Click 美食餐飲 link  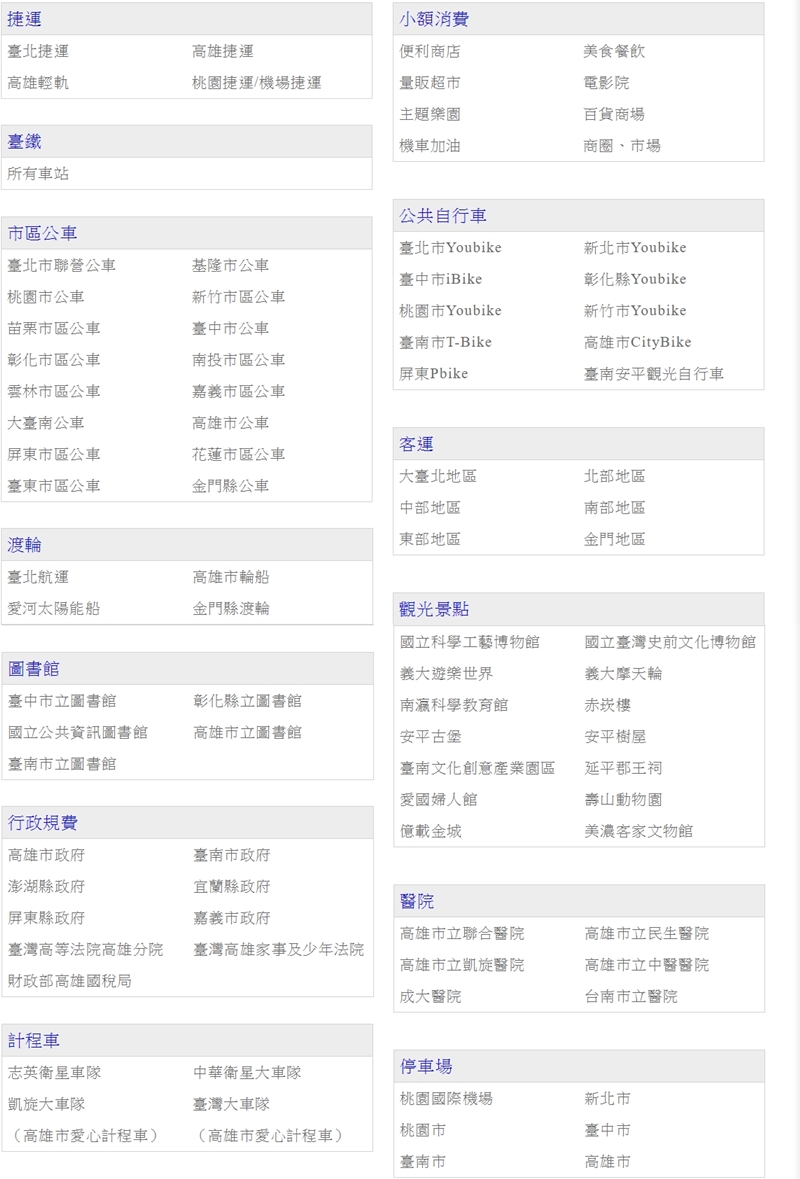pos(614,52)
